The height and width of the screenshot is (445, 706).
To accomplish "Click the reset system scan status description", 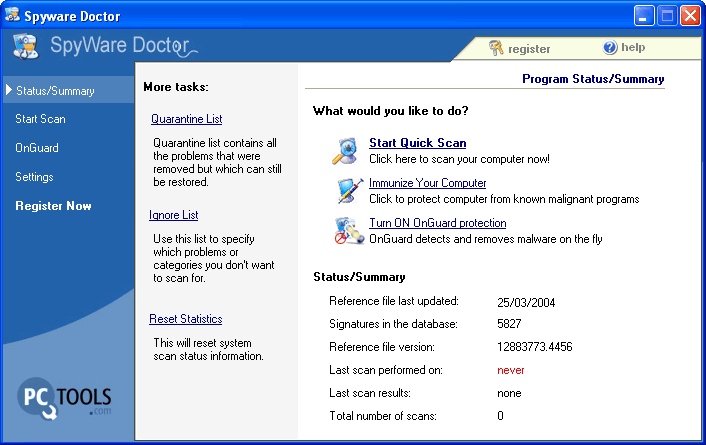I will pyautogui.click(x=208, y=350).
